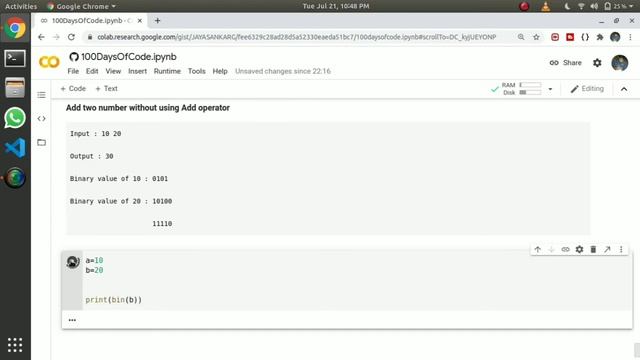Bookmark this page with star icon

point(536,37)
